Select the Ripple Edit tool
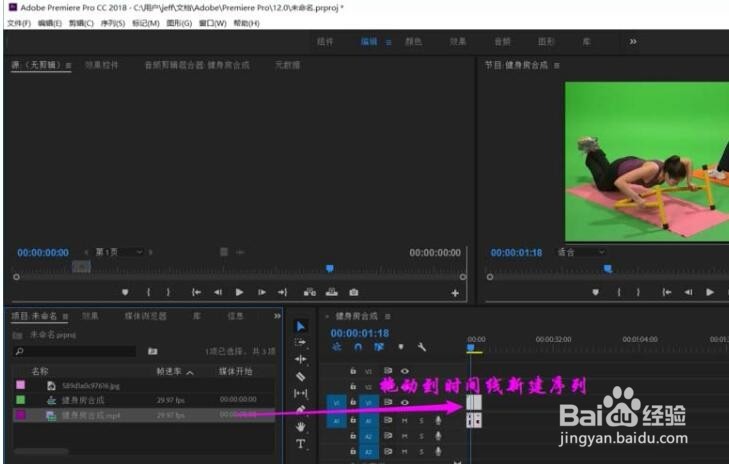 [300, 359]
